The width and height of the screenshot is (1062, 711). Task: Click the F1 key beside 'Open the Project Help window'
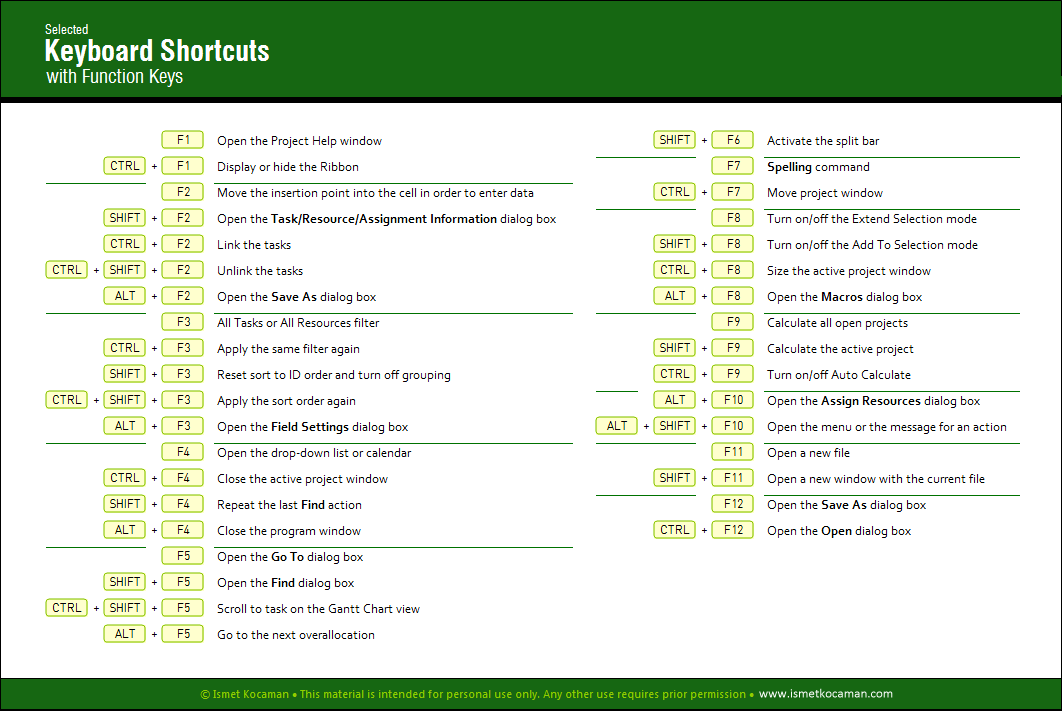click(x=183, y=140)
